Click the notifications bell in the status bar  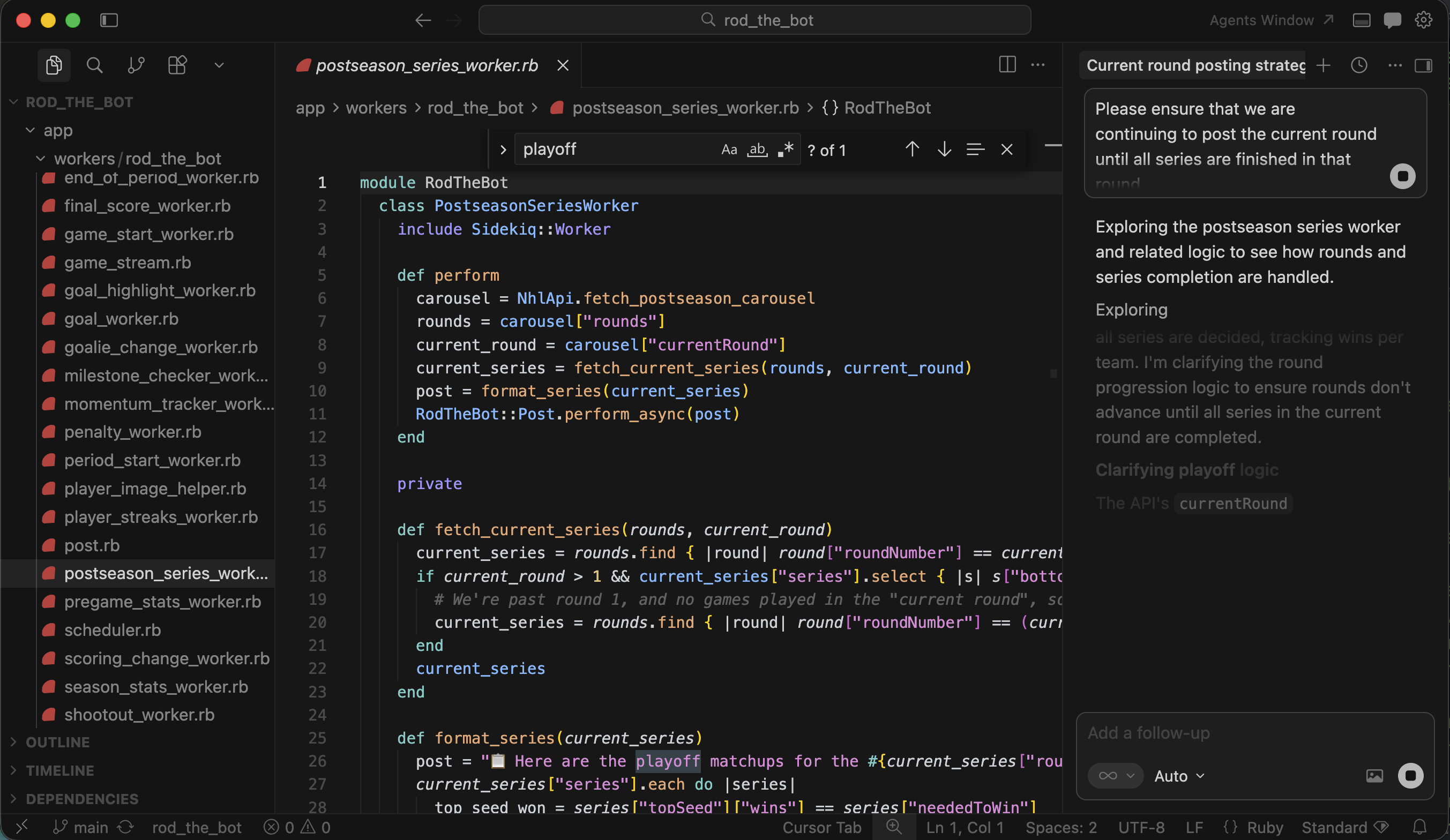(1421, 827)
